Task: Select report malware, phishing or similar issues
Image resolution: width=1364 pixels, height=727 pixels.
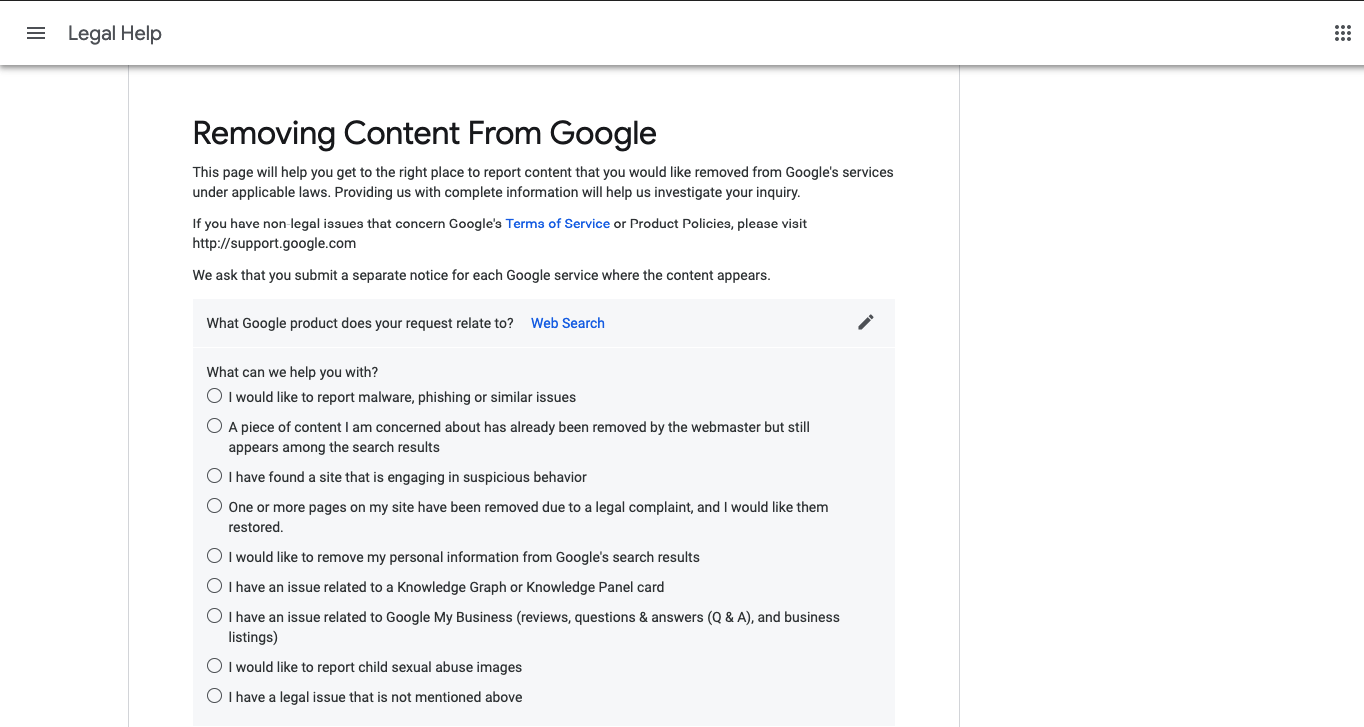Action: coord(214,396)
